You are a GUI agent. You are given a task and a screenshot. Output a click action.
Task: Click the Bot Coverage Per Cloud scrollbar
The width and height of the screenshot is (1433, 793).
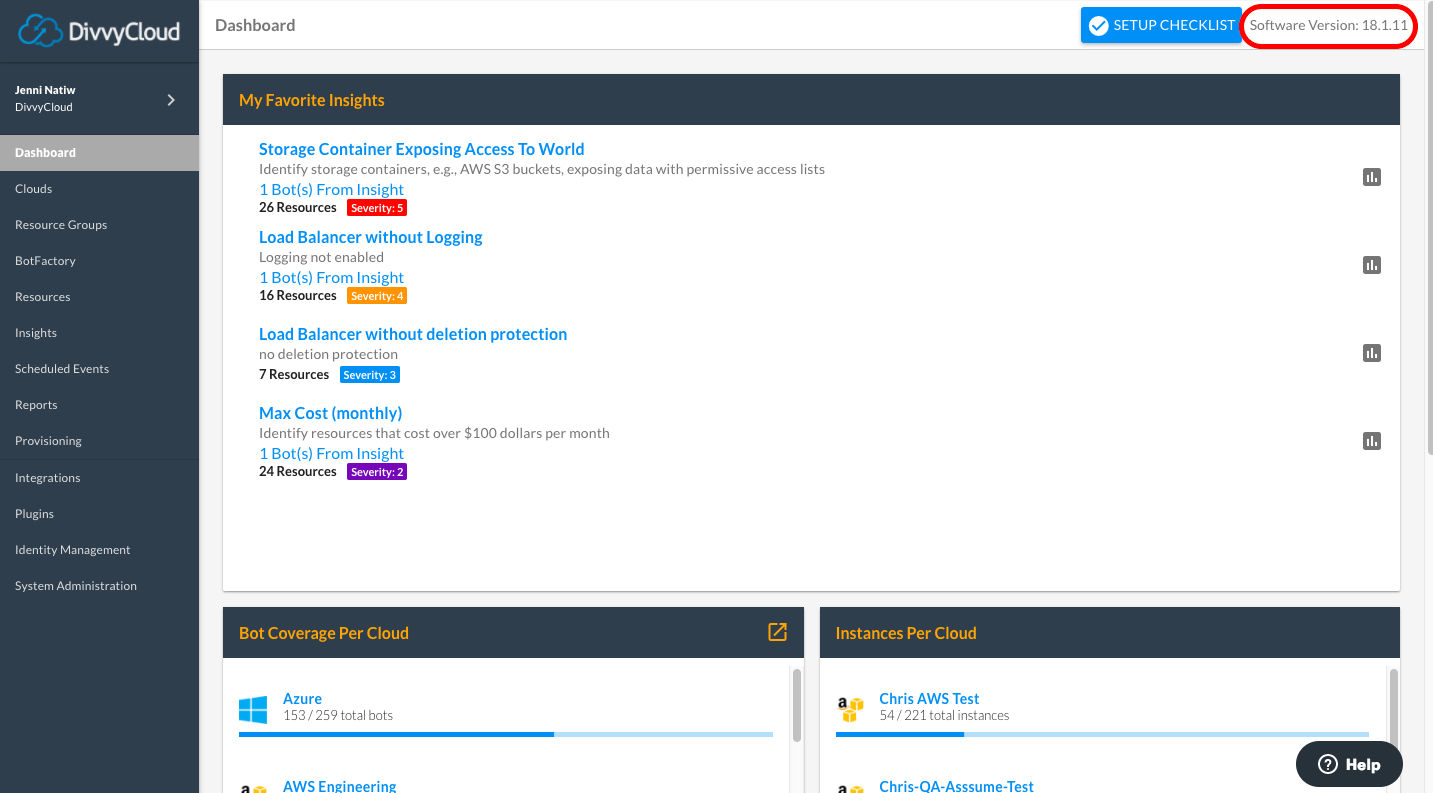797,705
